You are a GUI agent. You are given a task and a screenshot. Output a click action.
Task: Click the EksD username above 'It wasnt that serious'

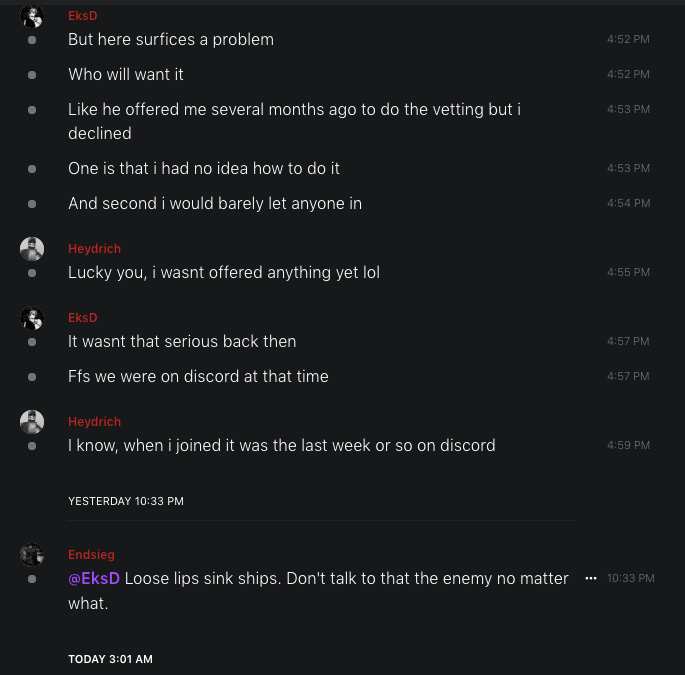83,318
